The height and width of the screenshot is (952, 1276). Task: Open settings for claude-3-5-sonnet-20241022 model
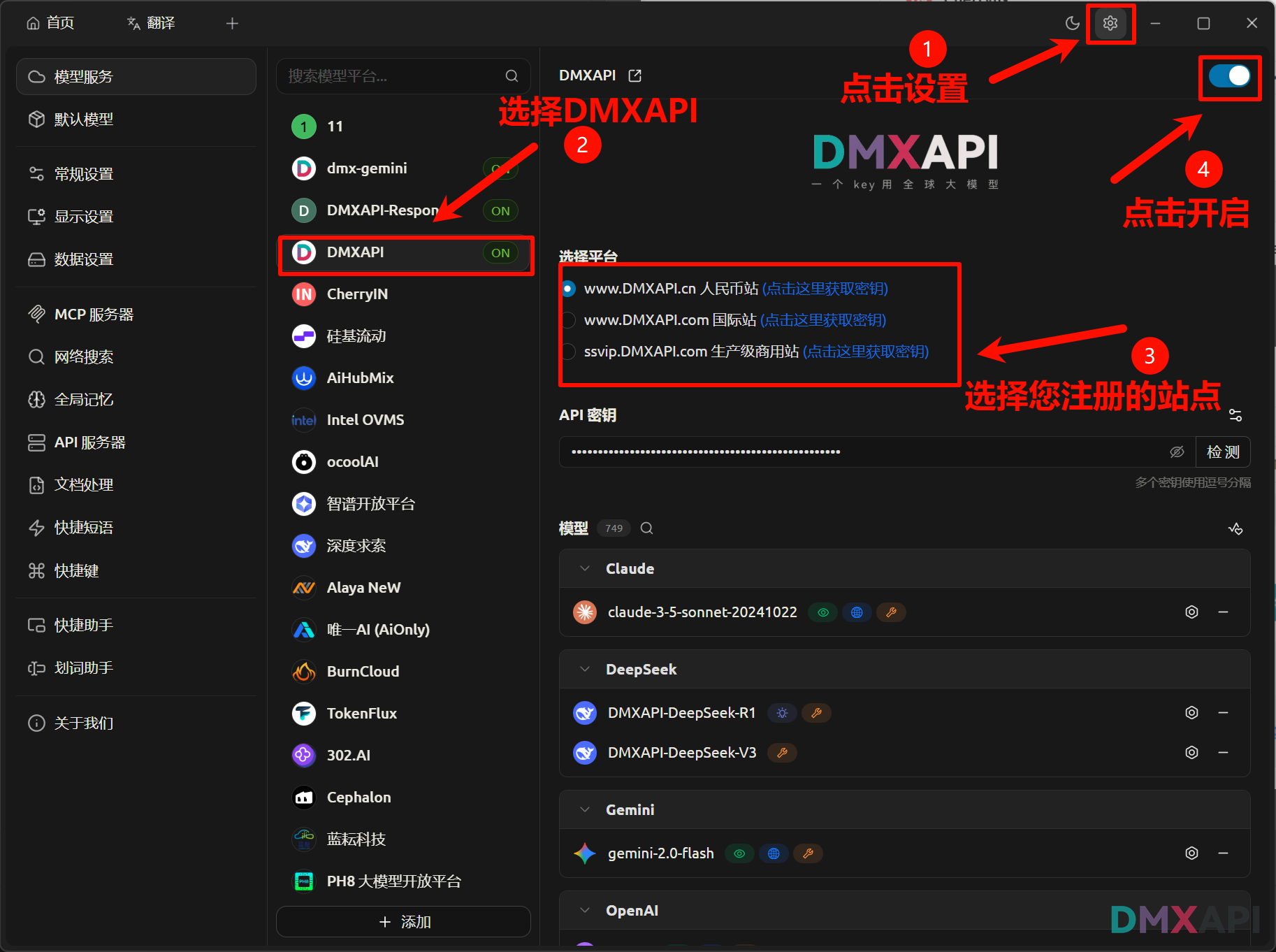(x=1191, y=612)
